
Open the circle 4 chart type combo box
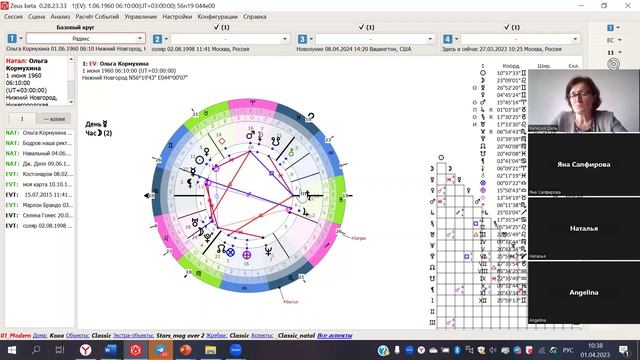coord(520,39)
